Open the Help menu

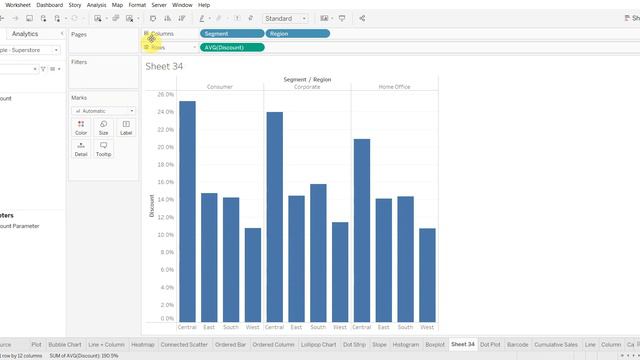[204, 5]
